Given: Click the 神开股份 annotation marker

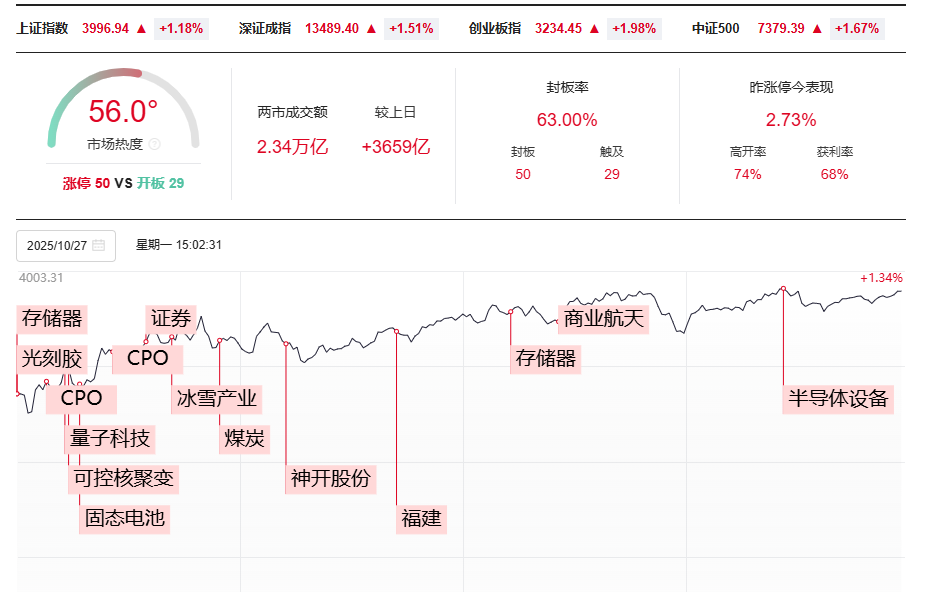Looking at the screenshot, I should 331,480.
